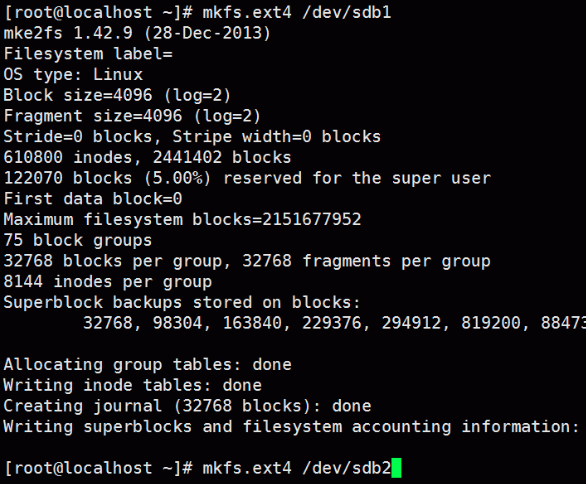Click the 'mke2fs 1.42.9 (28-Dec-2013)' version line
The height and width of the screenshot is (484, 586).
pos(137,33)
